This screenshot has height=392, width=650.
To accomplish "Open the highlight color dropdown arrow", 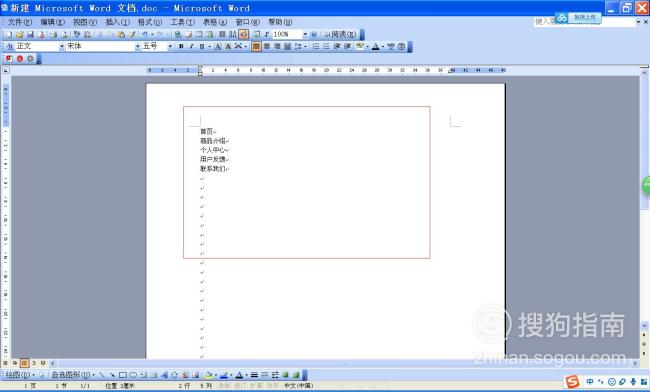I will [367, 46].
